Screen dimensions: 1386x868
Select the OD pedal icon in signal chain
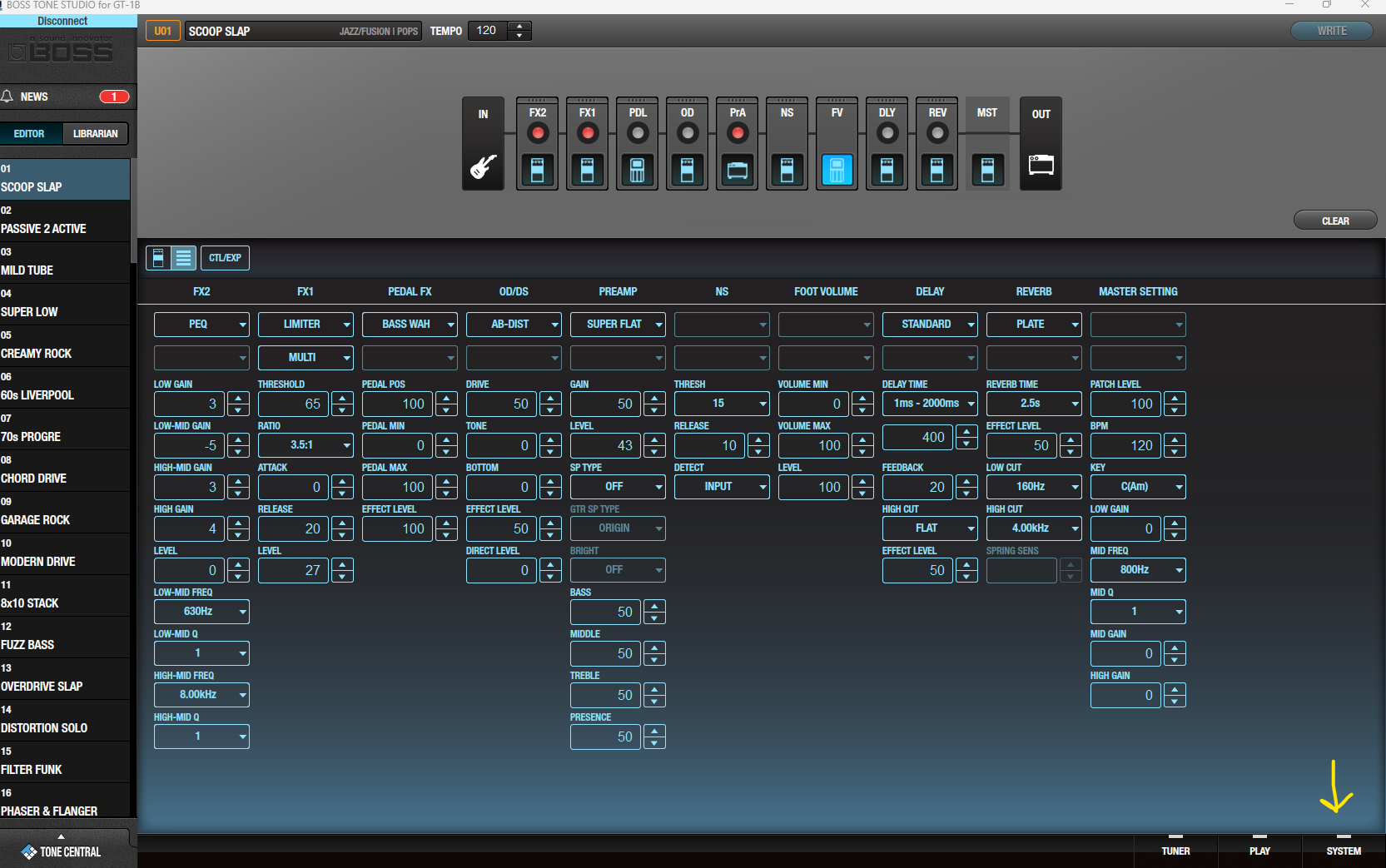coord(687,170)
